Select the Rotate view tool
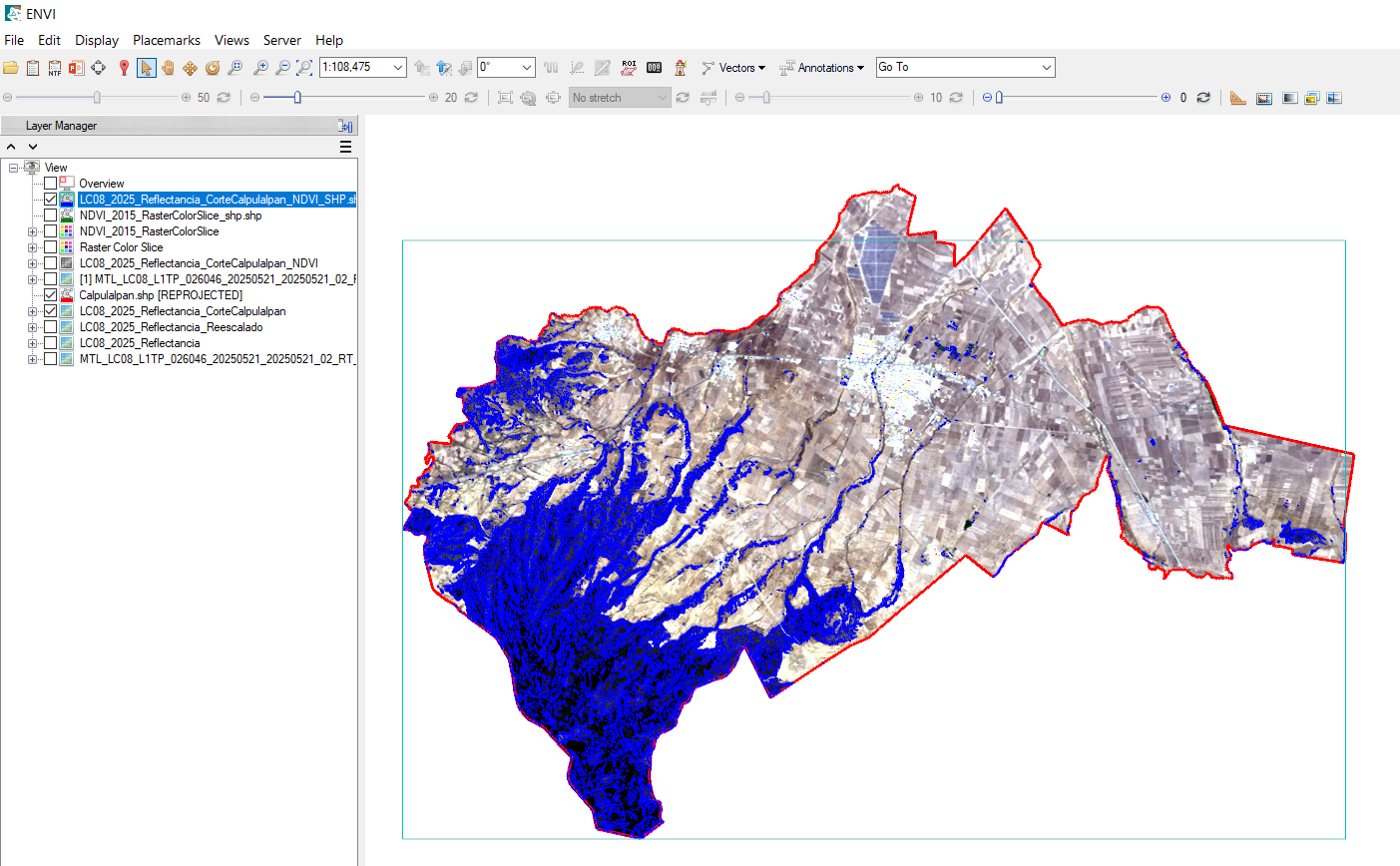Screen dimensions: 1400x866 (213, 68)
